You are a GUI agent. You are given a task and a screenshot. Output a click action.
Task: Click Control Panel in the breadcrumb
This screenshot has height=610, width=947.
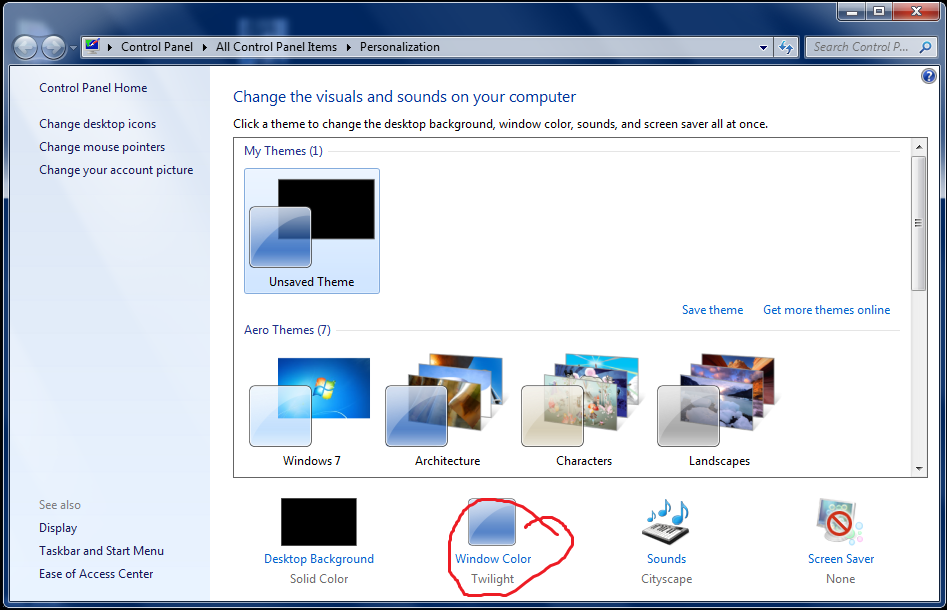[157, 47]
